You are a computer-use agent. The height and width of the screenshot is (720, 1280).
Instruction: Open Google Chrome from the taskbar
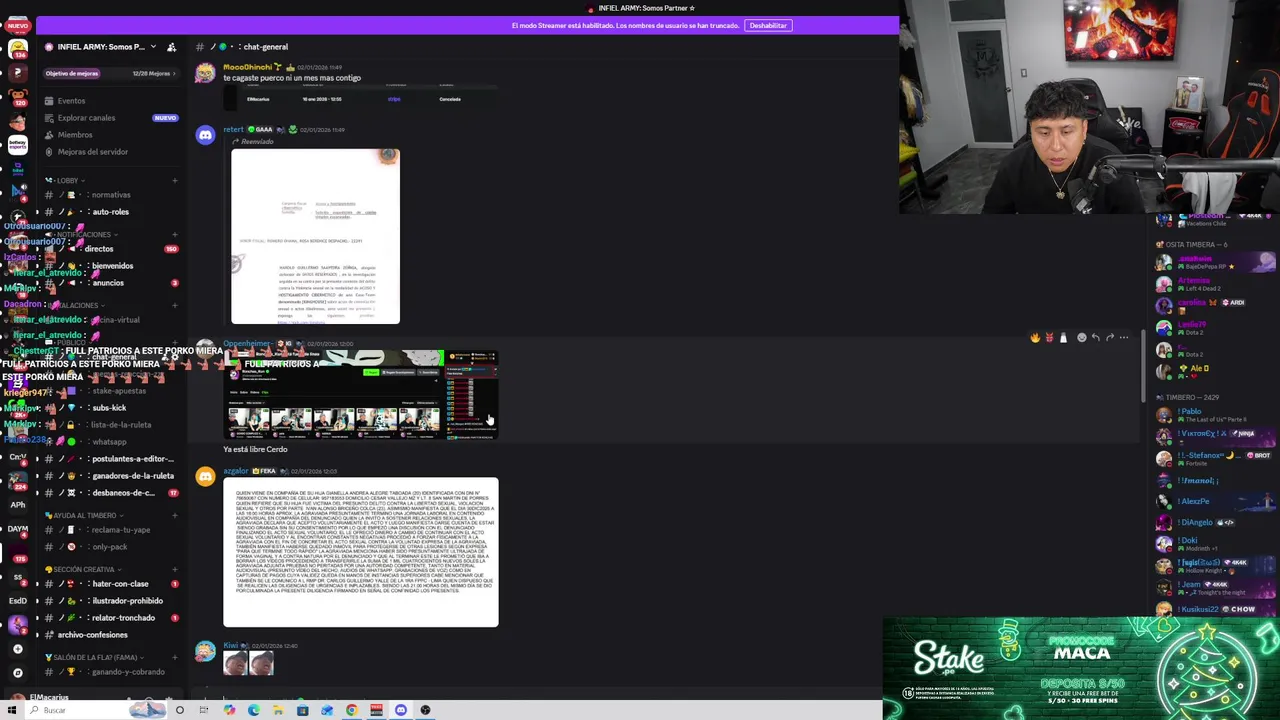[351, 710]
